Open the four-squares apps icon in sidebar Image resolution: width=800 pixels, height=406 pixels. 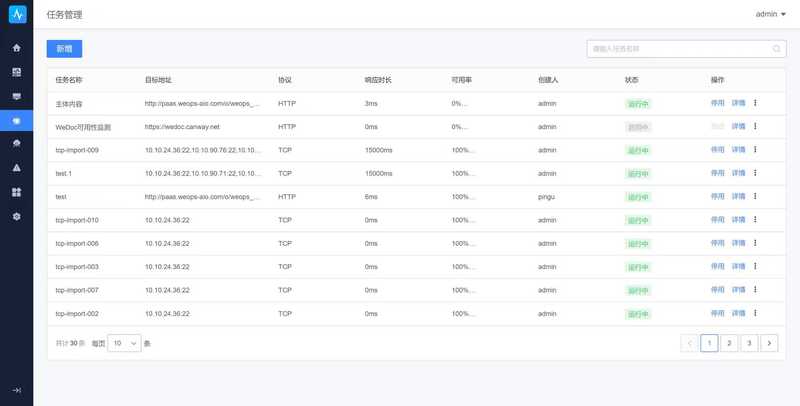(x=16, y=192)
